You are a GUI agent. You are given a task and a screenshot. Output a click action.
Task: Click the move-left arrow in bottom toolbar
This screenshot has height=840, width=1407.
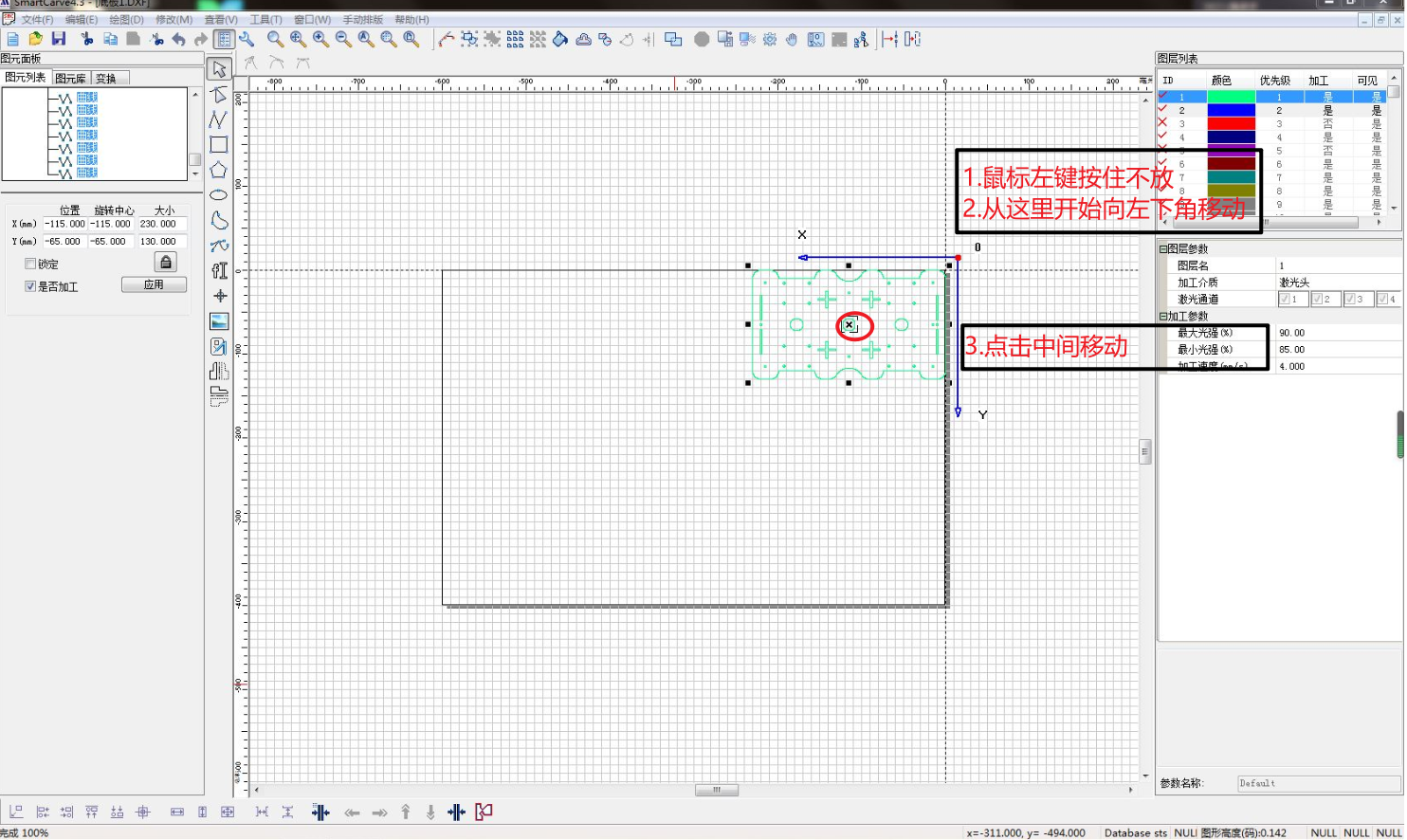click(353, 813)
